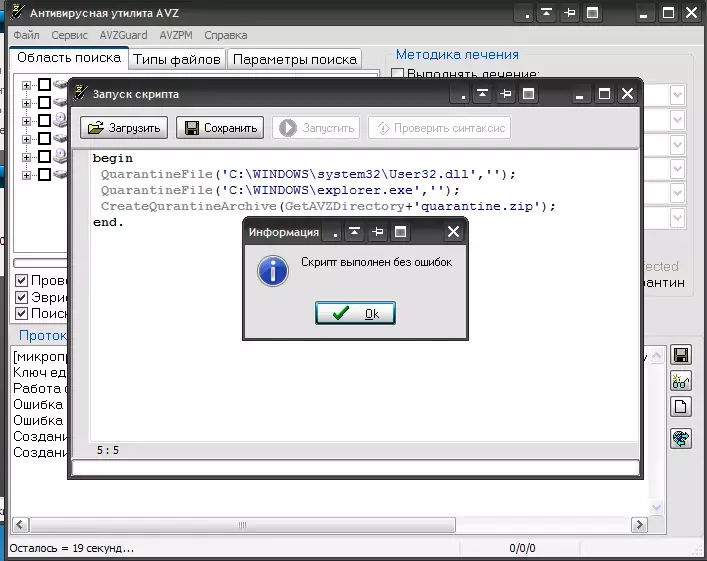Click the input field below script editor
This screenshot has height=561, width=707.
pos(355,468)
